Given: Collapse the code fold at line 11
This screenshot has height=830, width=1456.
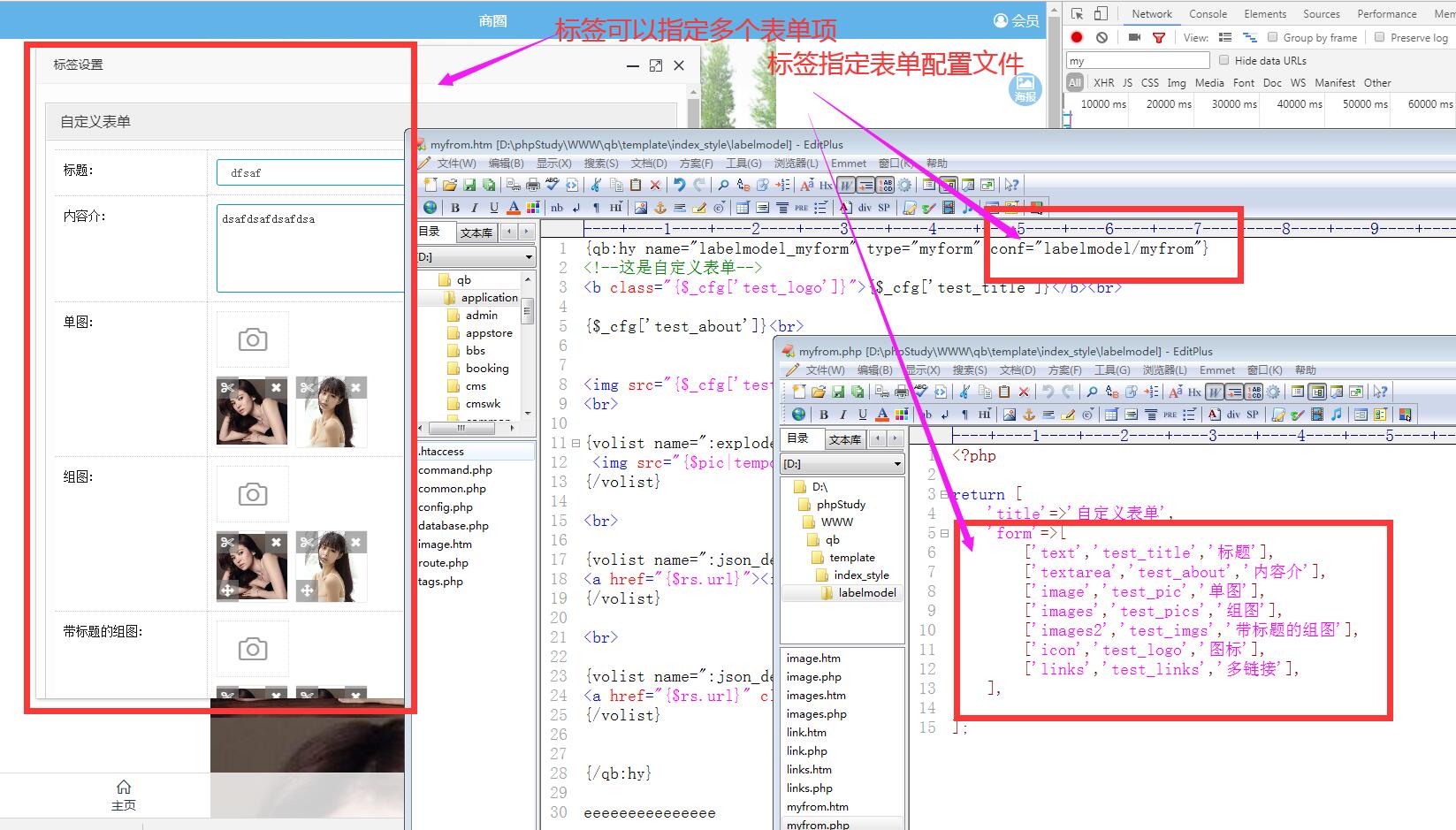Looking at the screenshot, I should 576,443.
